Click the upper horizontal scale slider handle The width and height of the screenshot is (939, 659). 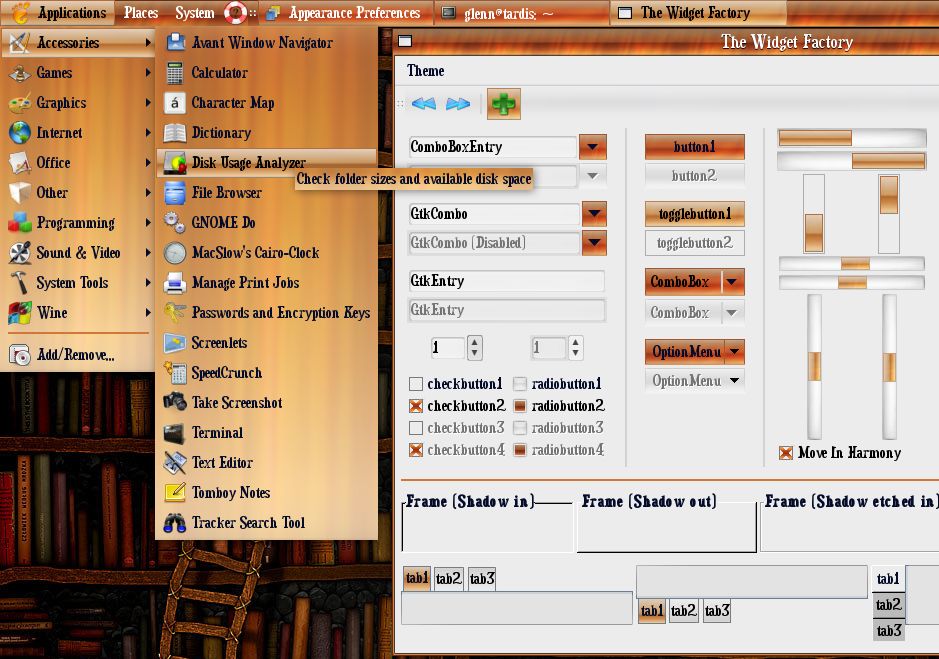tap(855, 263)
